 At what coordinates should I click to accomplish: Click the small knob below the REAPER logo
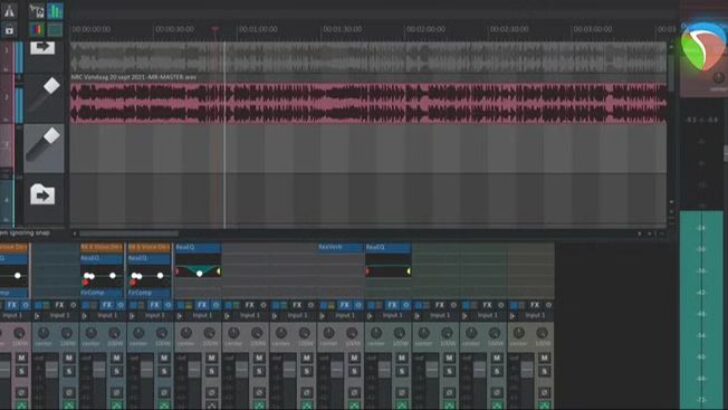pos(718,78)
